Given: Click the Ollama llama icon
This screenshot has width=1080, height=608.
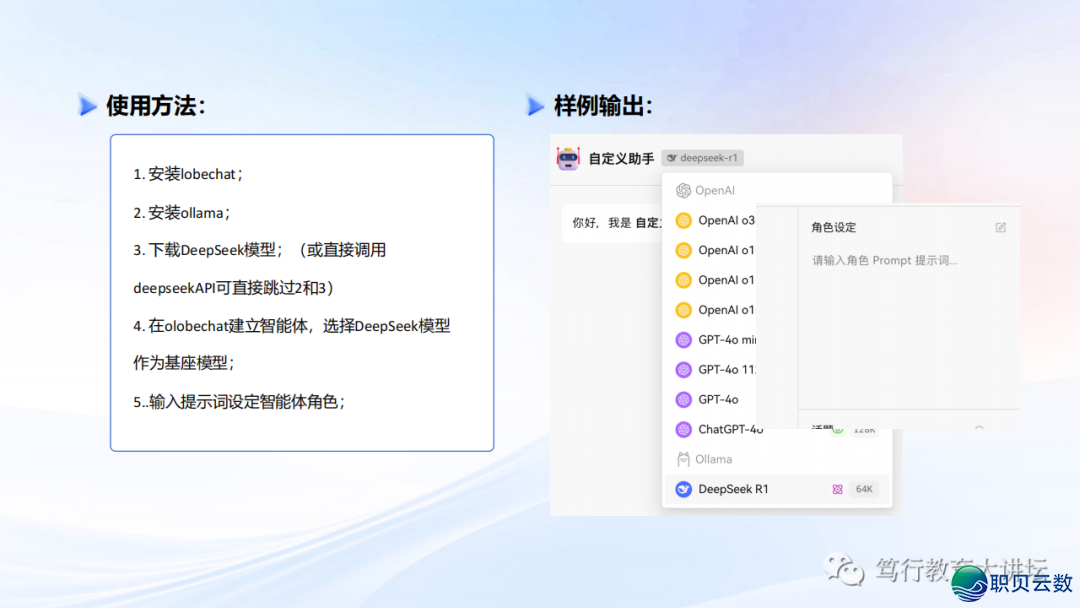Looking at the screenshot, I should (684, 459).
